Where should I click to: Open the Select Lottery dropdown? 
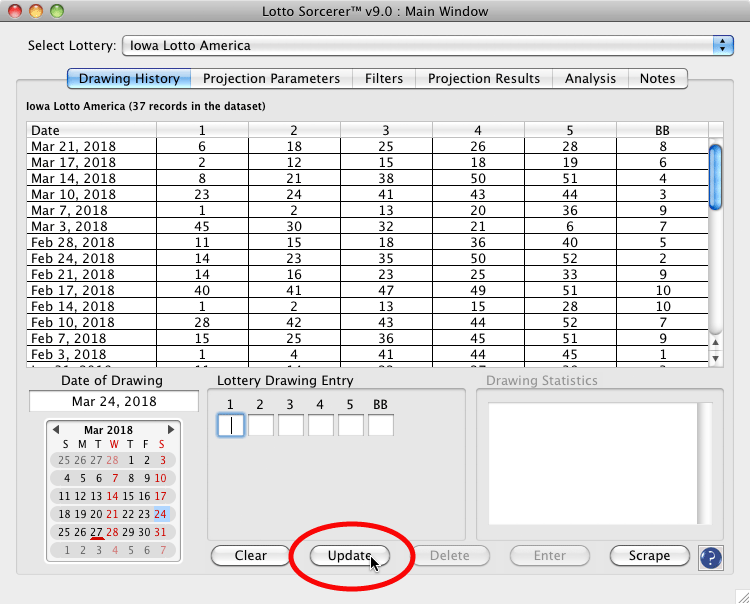(x=428, y=45)
